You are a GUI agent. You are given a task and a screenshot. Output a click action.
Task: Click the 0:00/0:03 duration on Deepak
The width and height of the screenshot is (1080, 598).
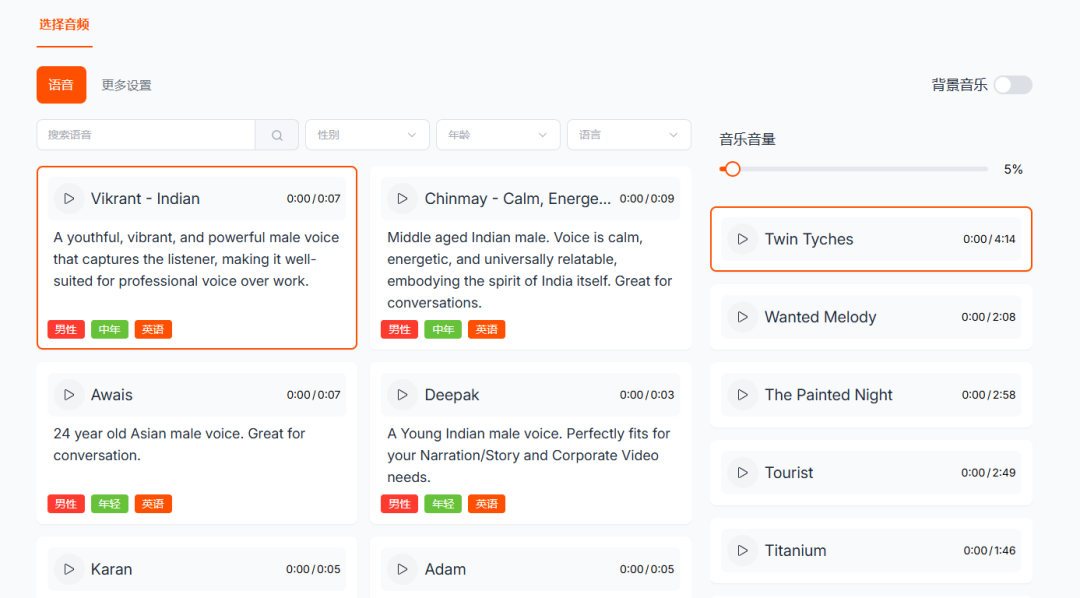(647, 395)
